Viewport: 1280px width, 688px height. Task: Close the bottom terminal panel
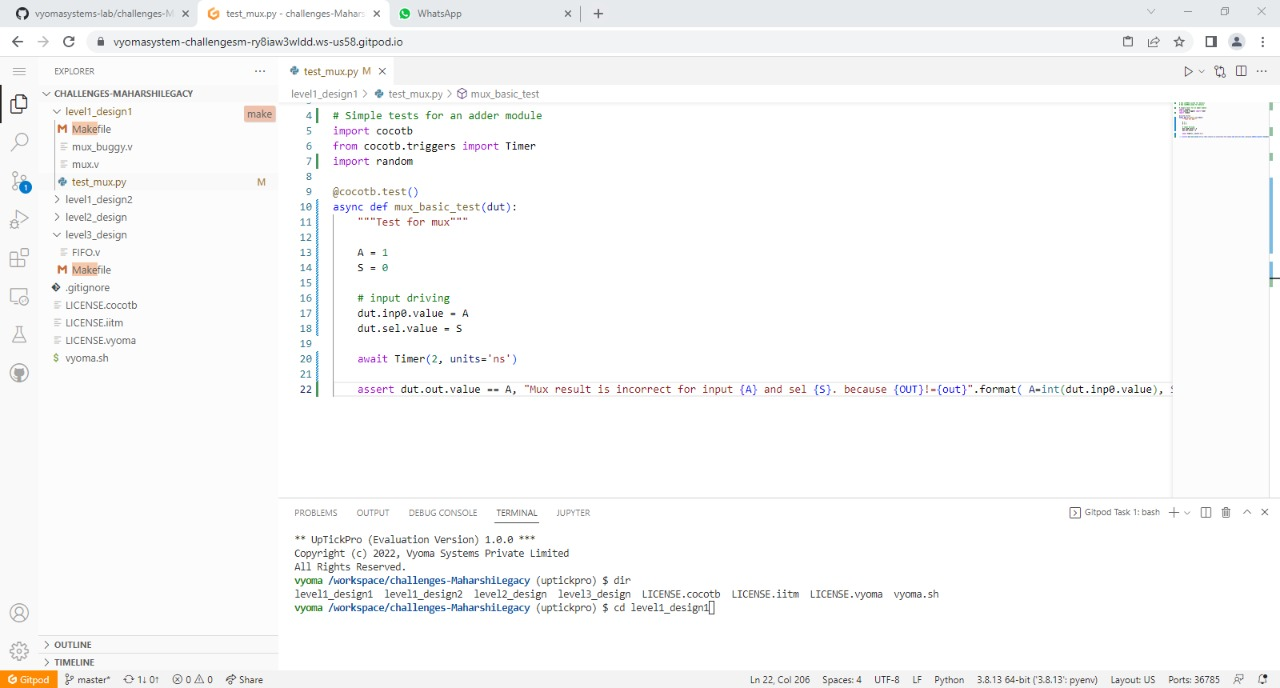(1265, 512)
